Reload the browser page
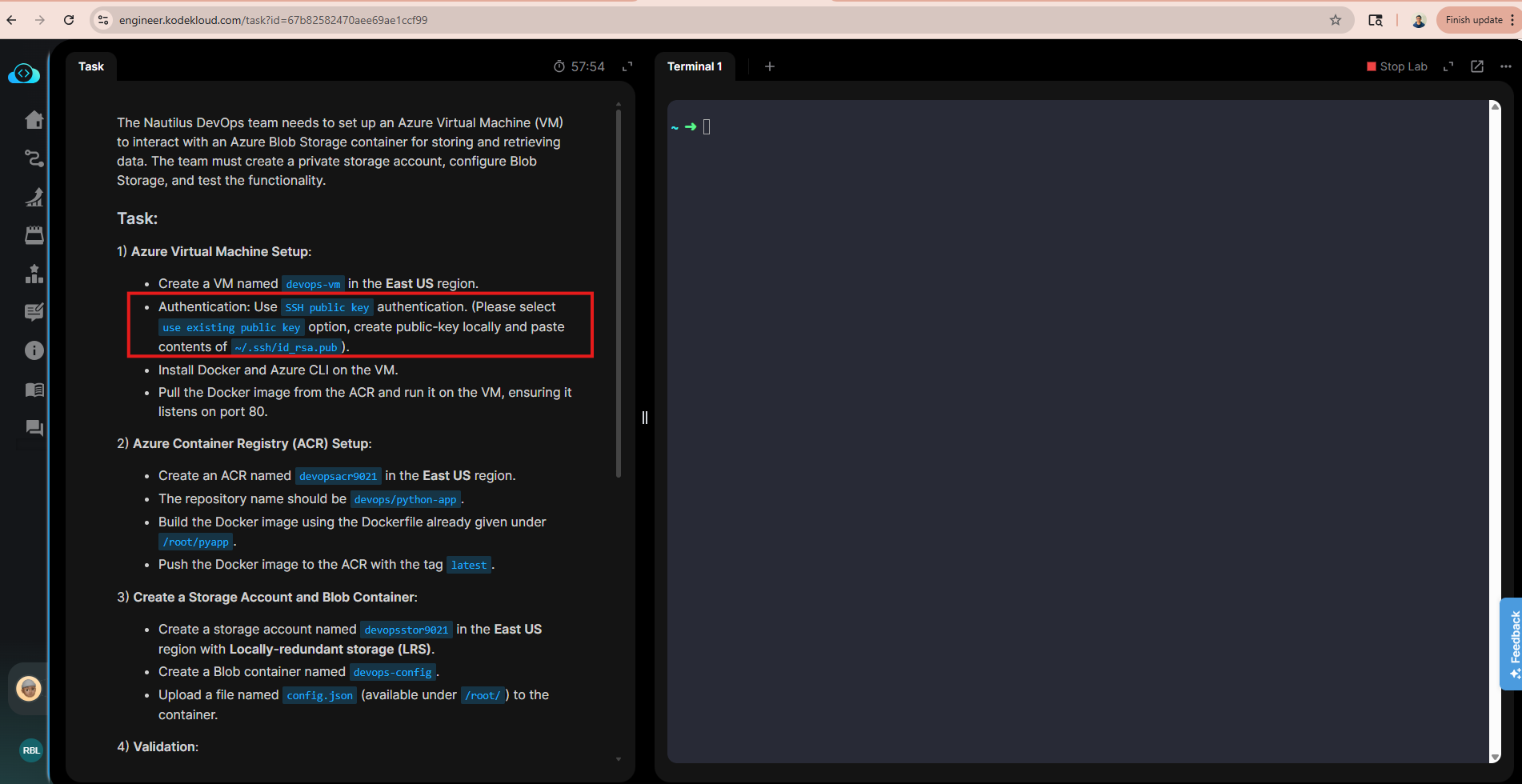Screen dimensions: 1522x784 [x=69, y=20]
